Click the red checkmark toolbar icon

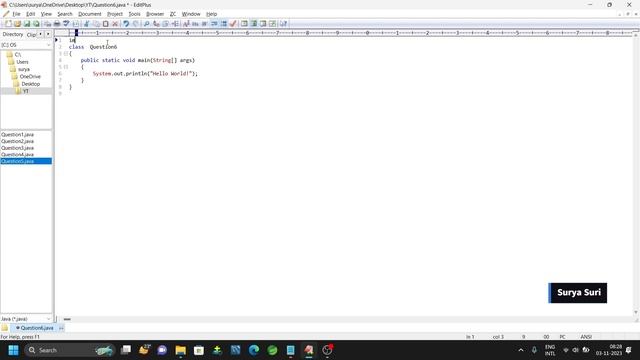[233, 24]
